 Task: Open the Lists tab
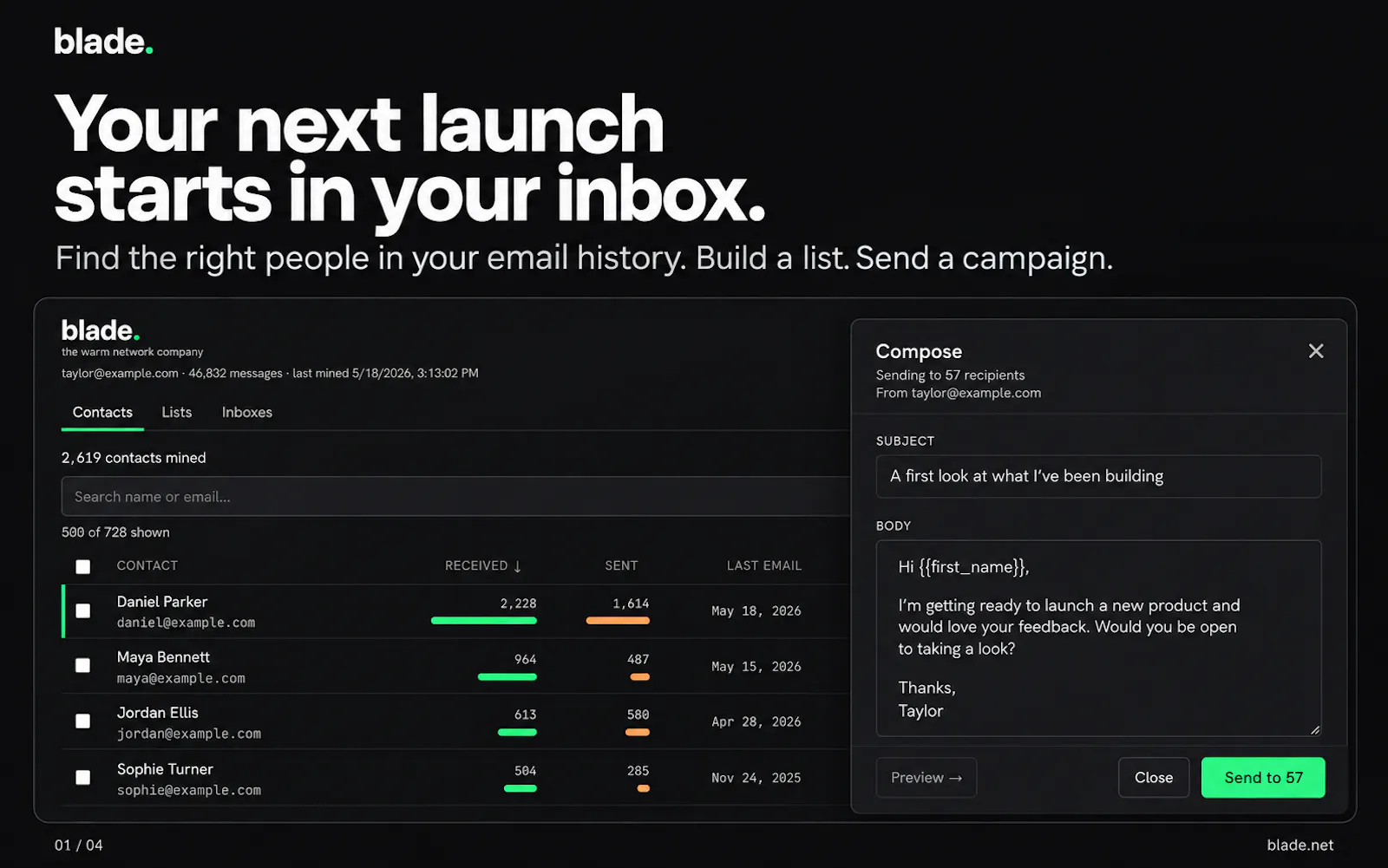[177, 413]
